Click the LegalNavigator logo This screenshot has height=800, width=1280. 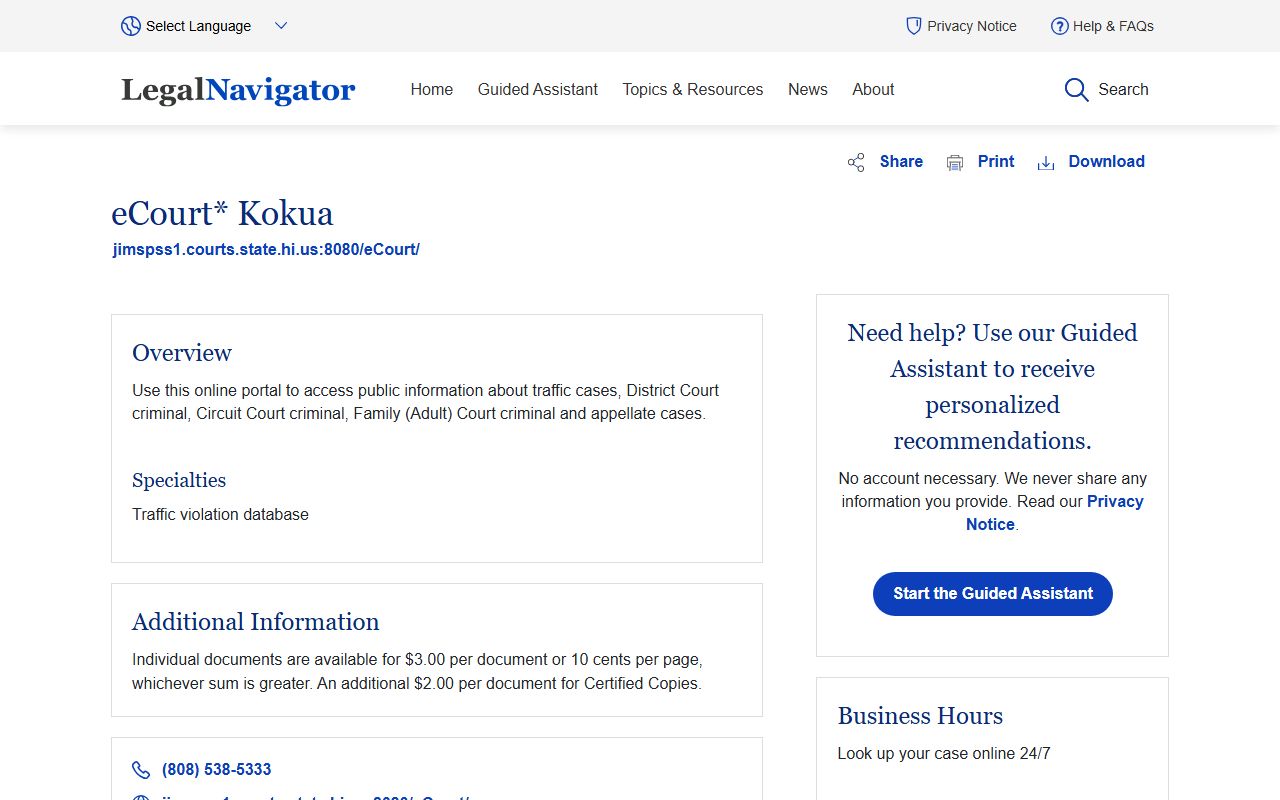(238, 89)
